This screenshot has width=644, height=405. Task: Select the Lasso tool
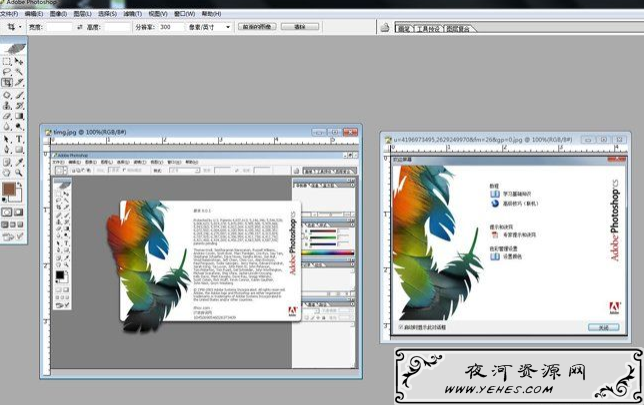(x=7, y=72)
